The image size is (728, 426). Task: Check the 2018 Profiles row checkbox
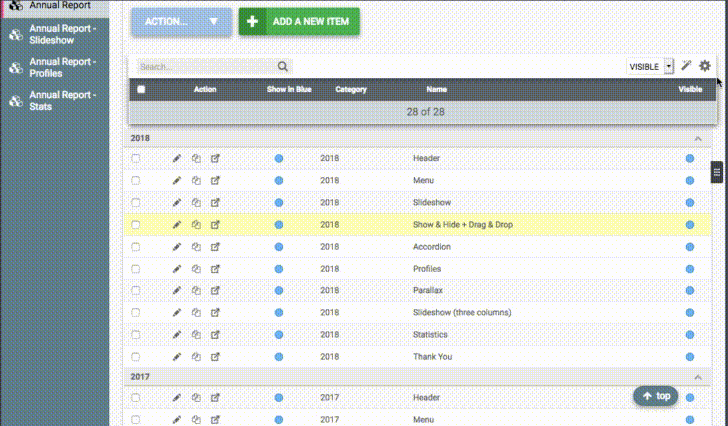coord(136,269)
